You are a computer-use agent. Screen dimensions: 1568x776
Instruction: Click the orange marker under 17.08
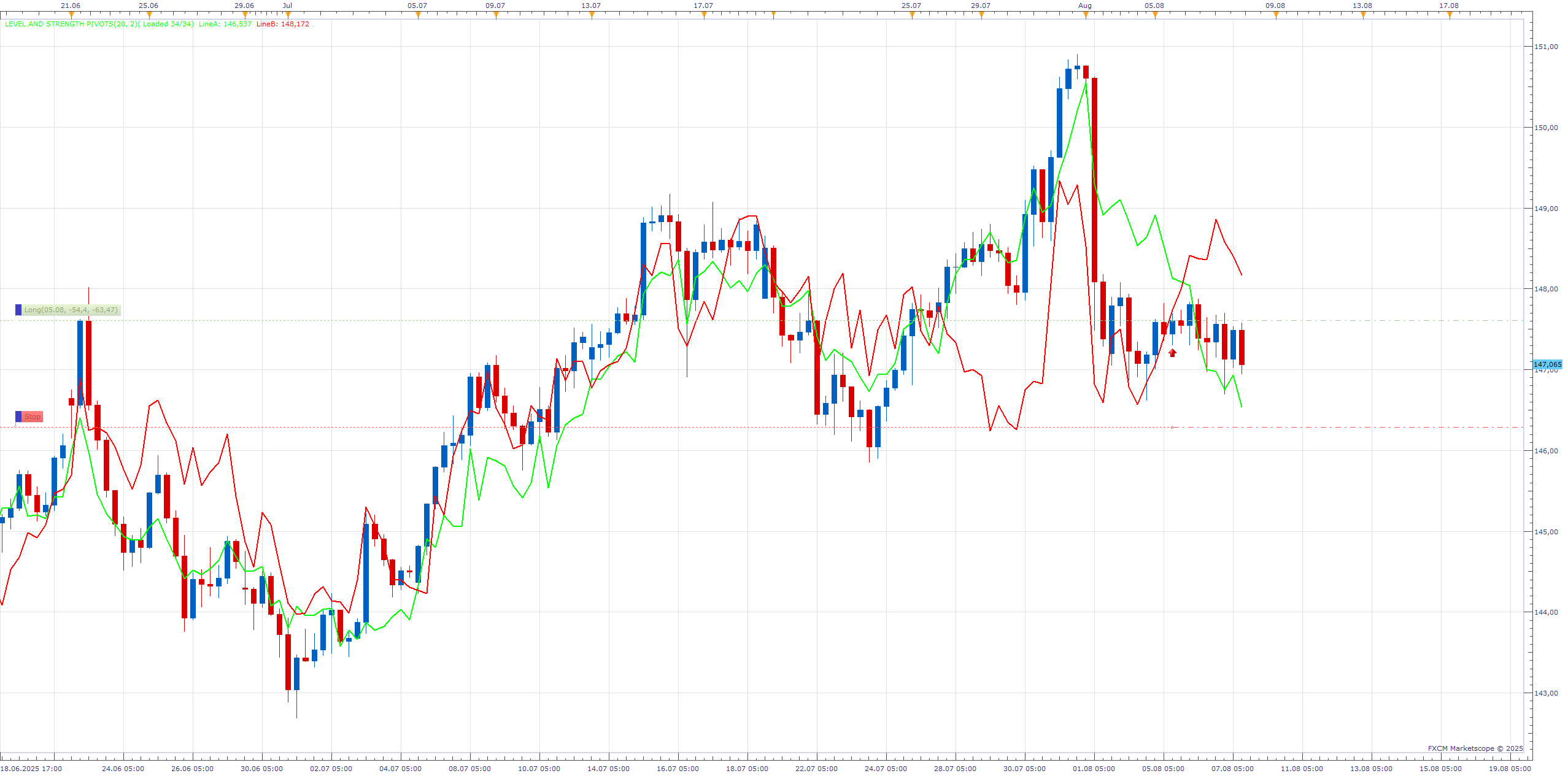[x=1450, y=15]
